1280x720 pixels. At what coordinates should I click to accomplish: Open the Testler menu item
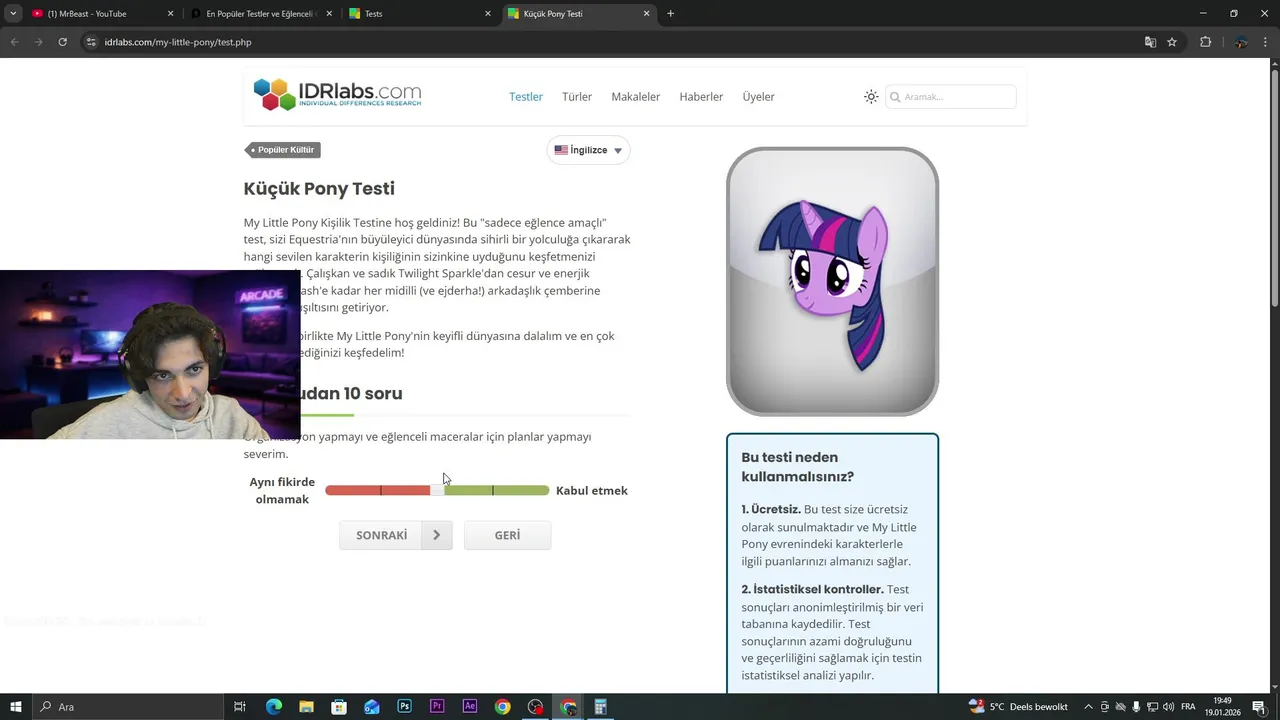[526, 97]
